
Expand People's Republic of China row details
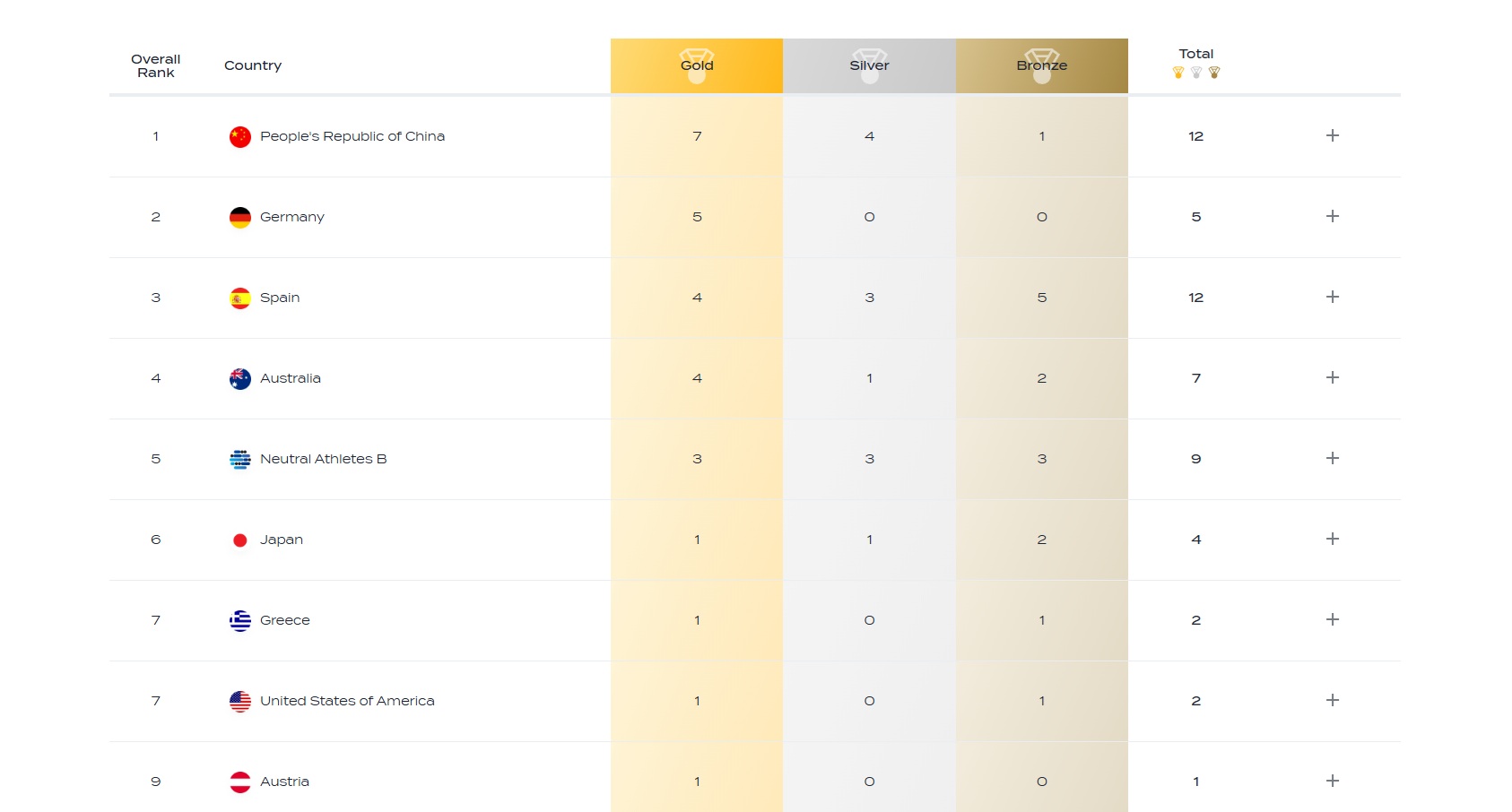pyautogui.click(x=1332, y=135)
